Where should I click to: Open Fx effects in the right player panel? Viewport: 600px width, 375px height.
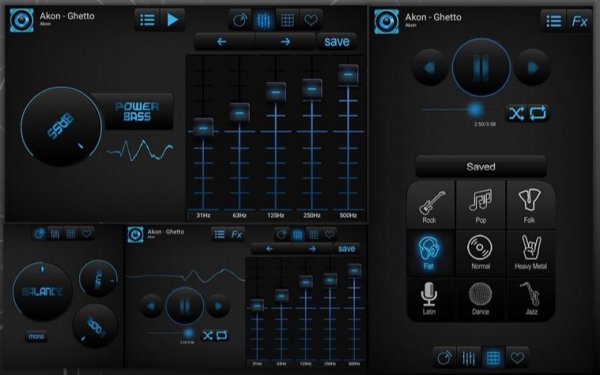click(x=579, y=21)
